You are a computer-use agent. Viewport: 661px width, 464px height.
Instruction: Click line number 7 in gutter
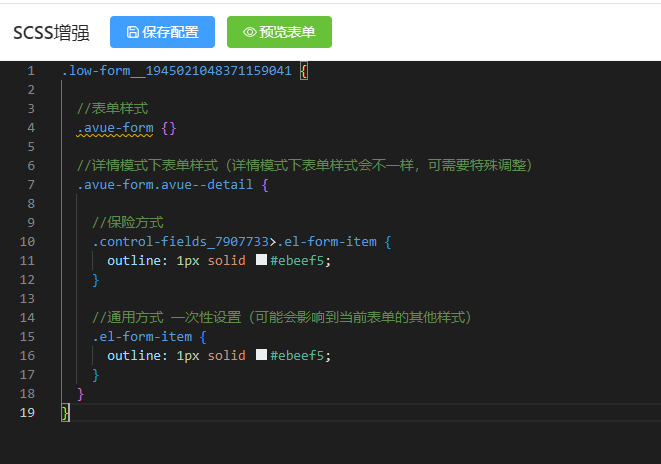[x=30, y=185]
